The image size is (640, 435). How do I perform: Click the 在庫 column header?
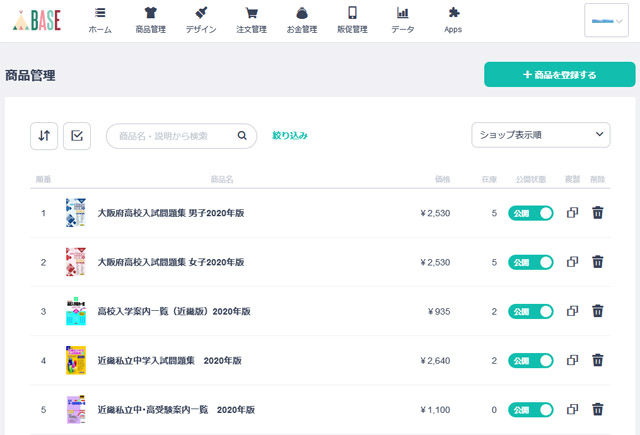[489, 179]
